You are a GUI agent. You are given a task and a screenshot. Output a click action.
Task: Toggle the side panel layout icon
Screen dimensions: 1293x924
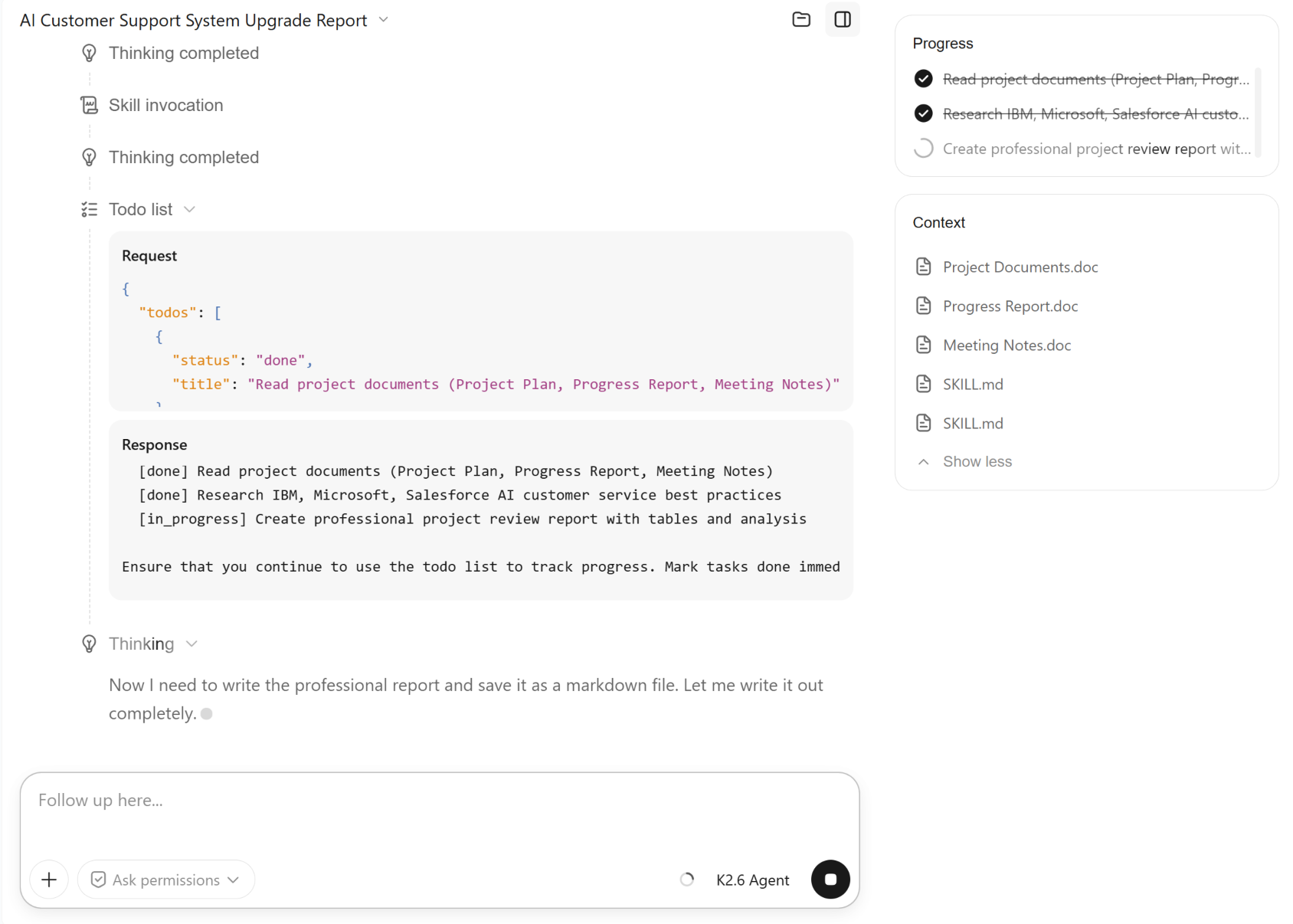843,19
